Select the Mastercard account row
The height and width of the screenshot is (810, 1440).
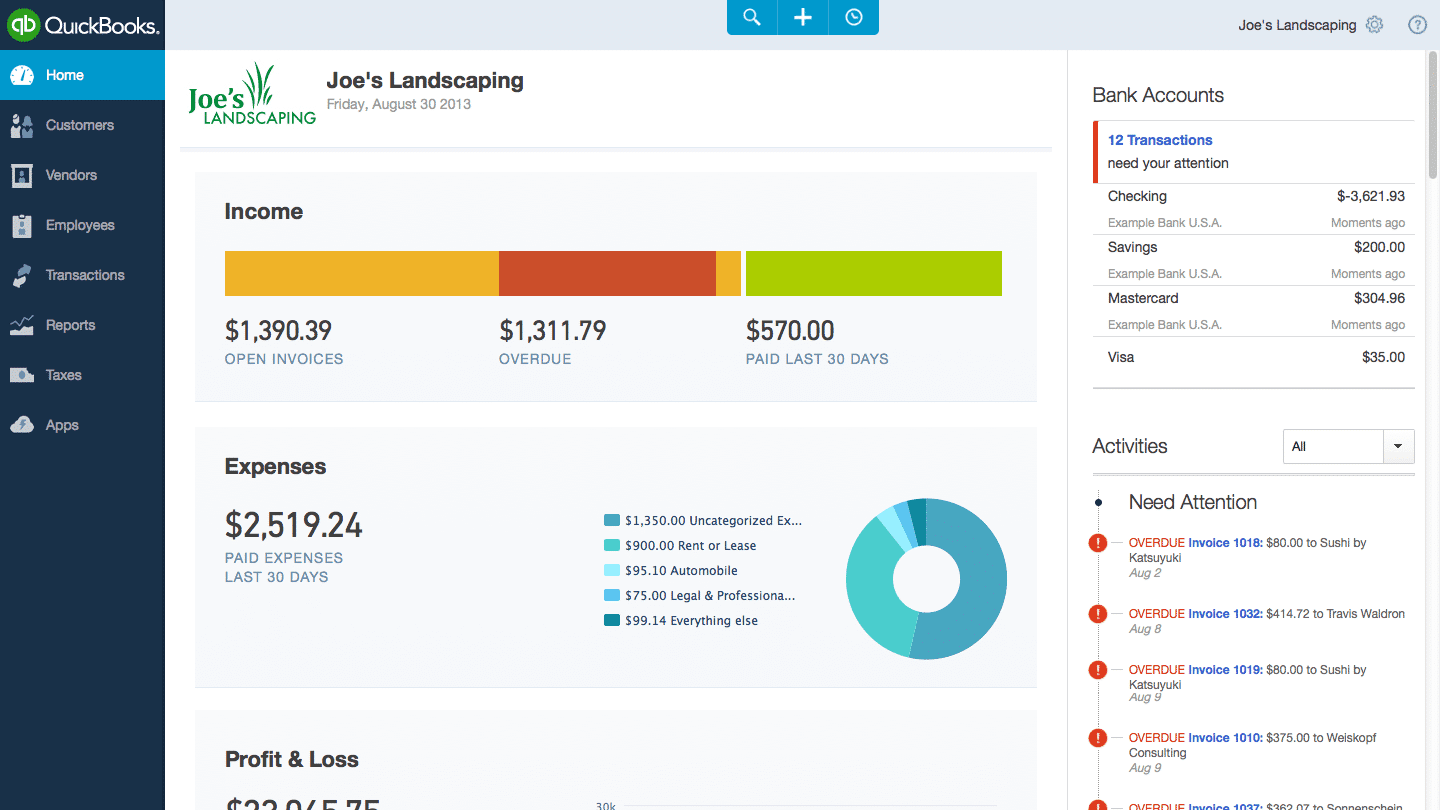(x=1254, y=311)
